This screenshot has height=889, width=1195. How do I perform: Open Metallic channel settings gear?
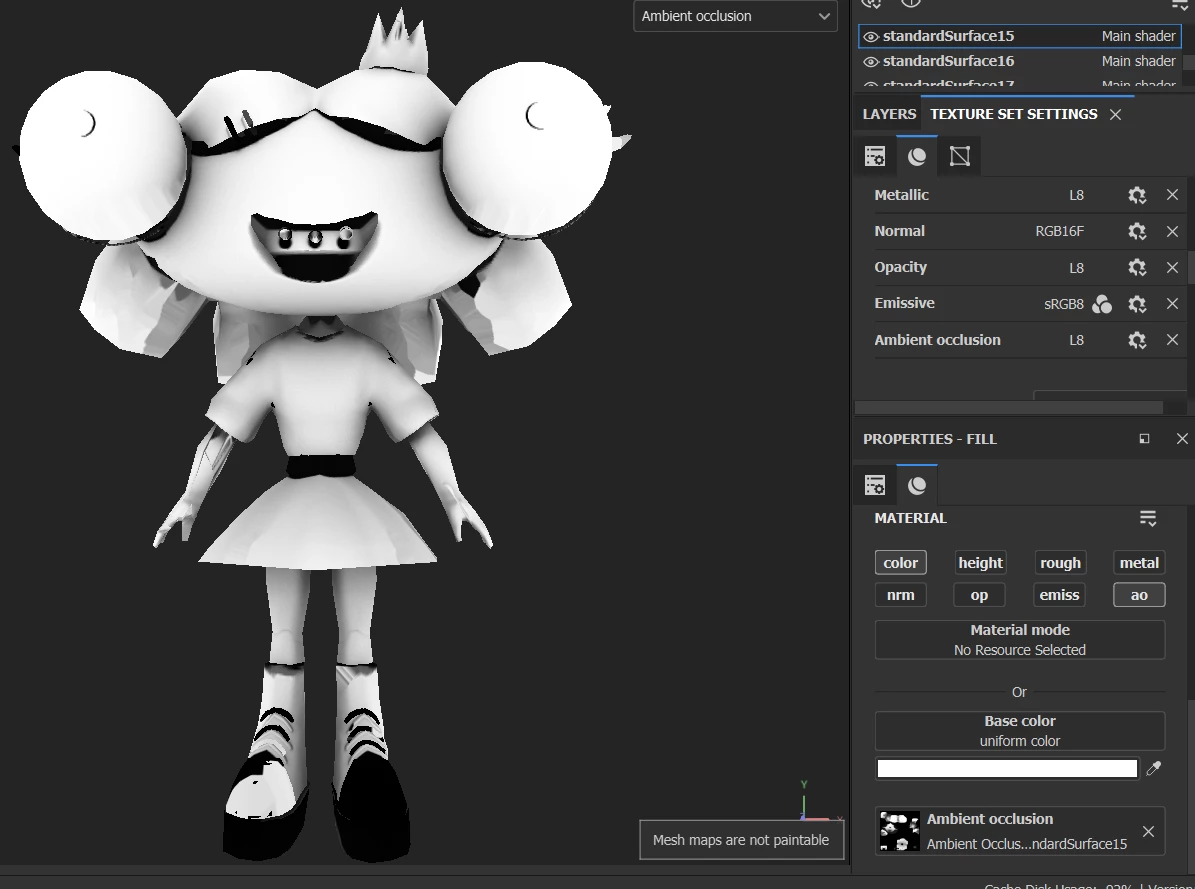(x=1136, y=195)
